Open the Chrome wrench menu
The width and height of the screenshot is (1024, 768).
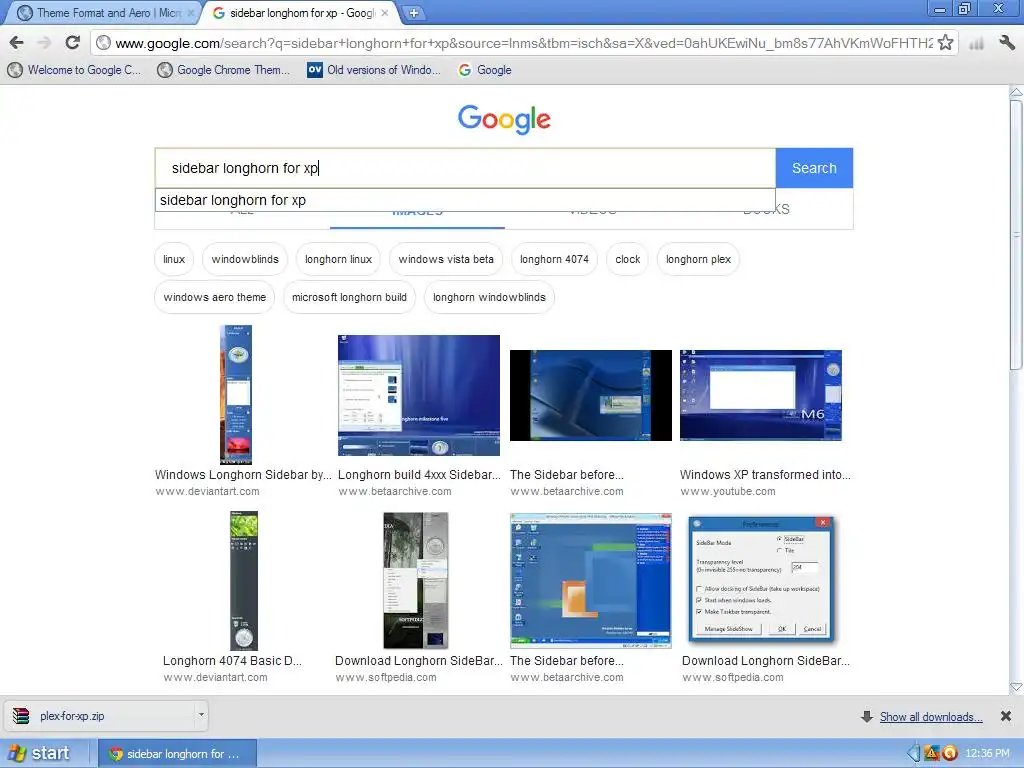(x=1006, y=43)
